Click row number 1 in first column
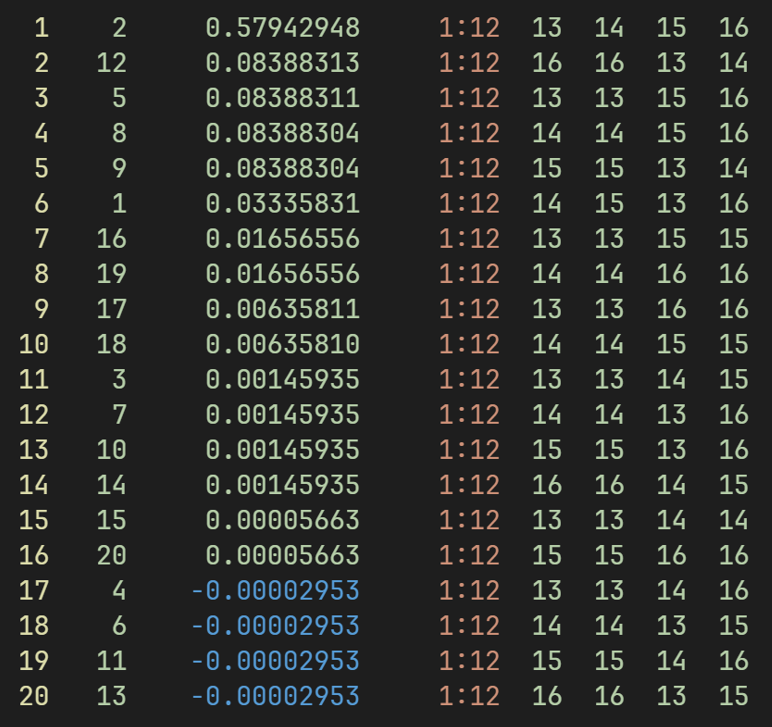The height and width of the screenshot is (727, 772). pos(41,28)
